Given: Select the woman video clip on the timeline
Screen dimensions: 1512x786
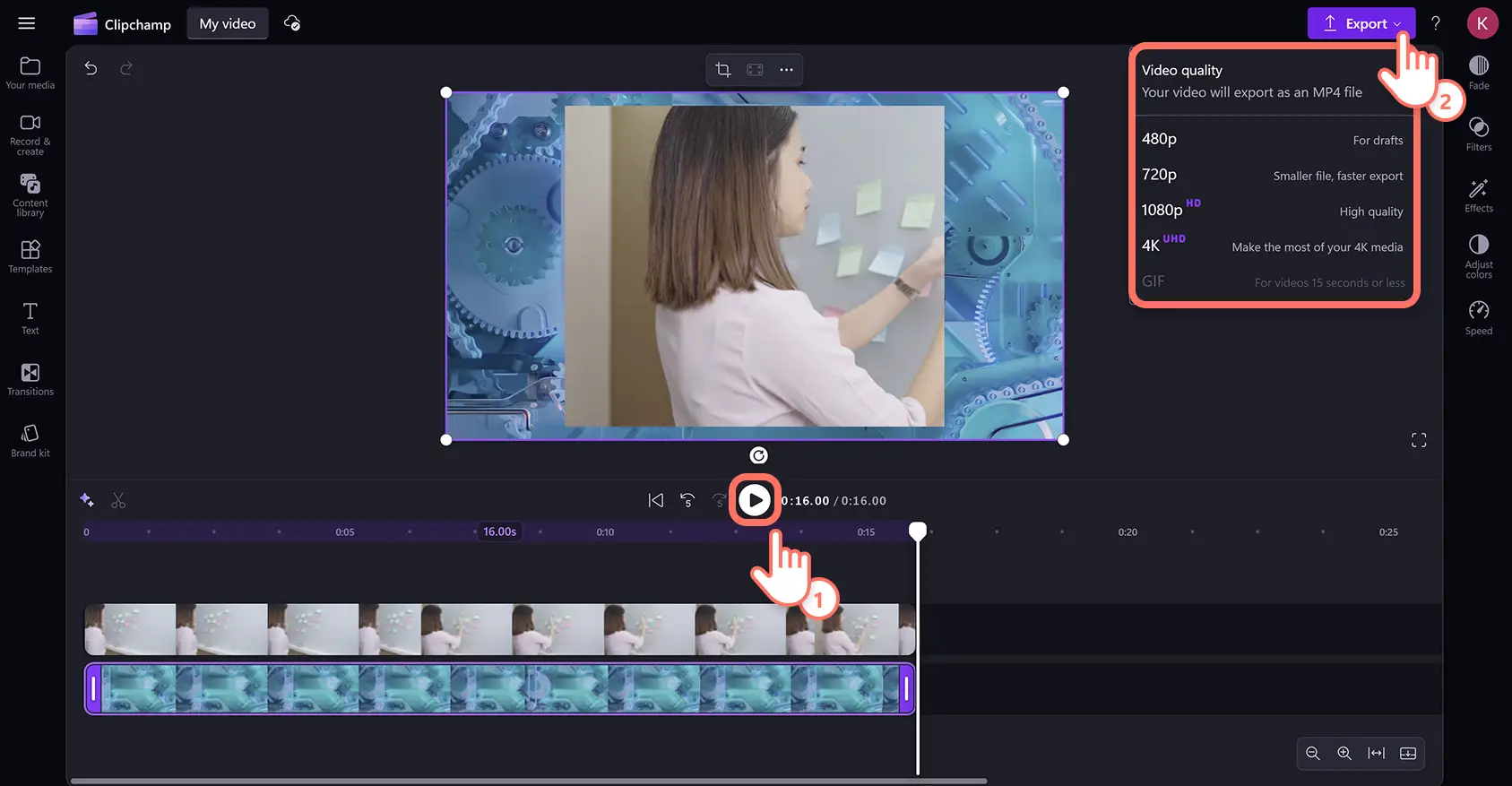Looking at the screenshot, I should [500, 629].
